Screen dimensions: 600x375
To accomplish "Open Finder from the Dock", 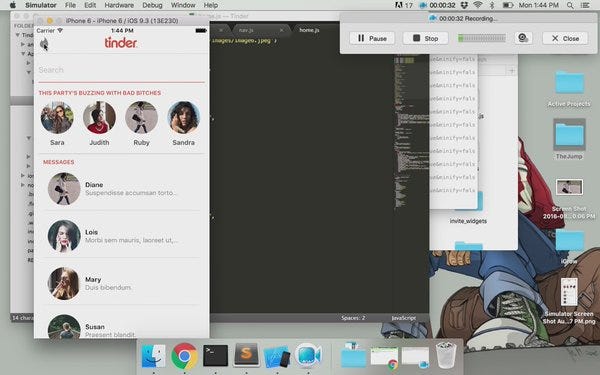I will click(153, 356).
